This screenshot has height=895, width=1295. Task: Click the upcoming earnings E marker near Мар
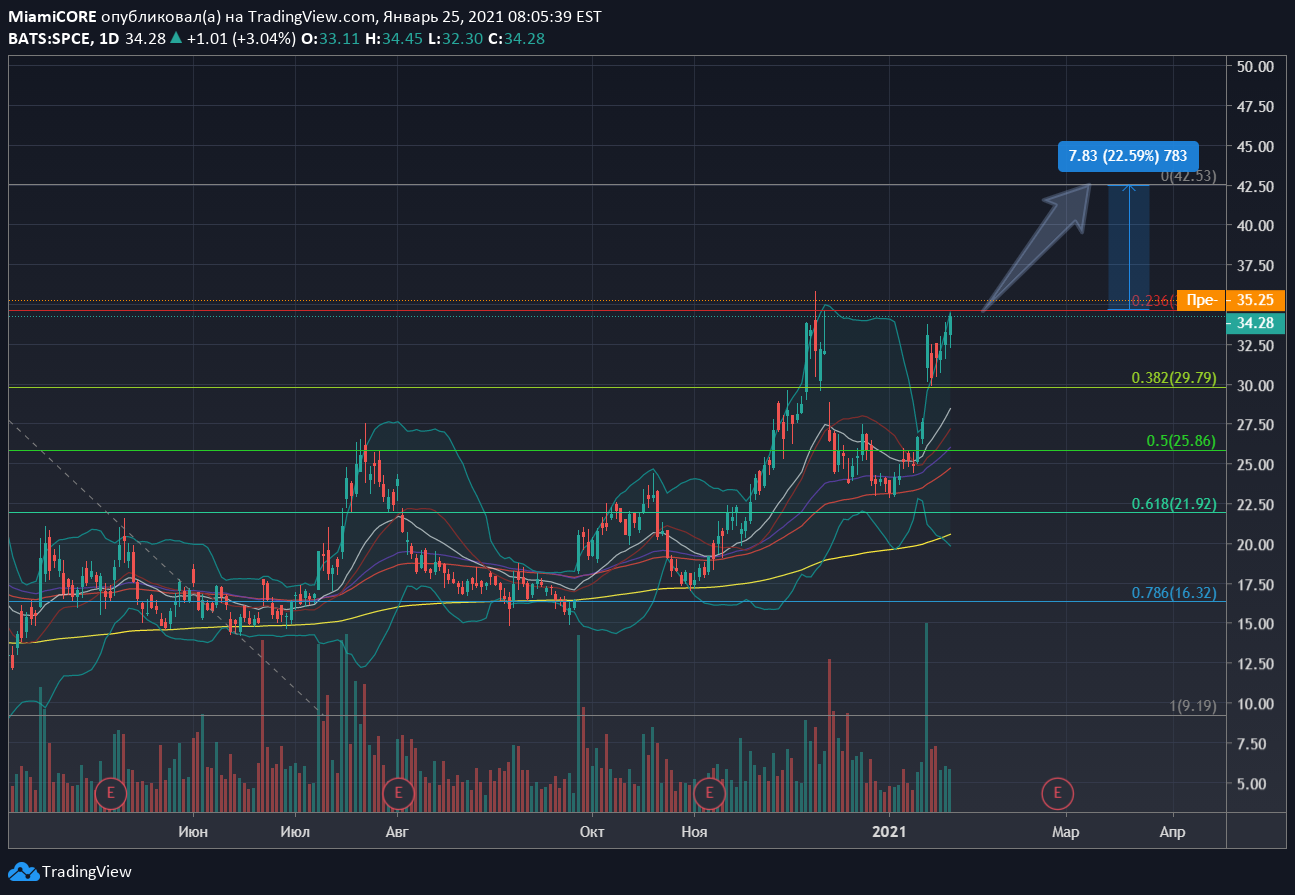tap(1057, 794)
